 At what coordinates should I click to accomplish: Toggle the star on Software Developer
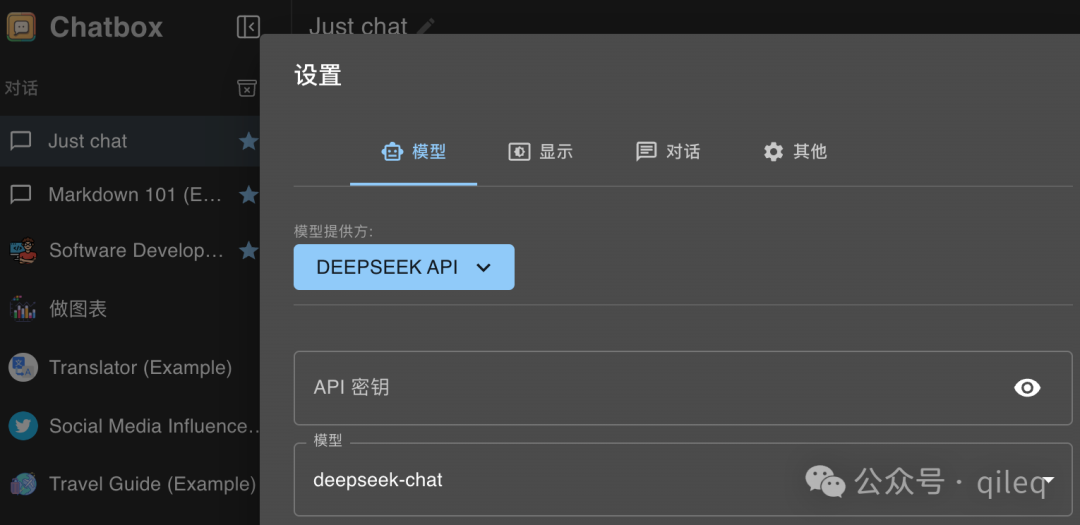click(248, 250)
